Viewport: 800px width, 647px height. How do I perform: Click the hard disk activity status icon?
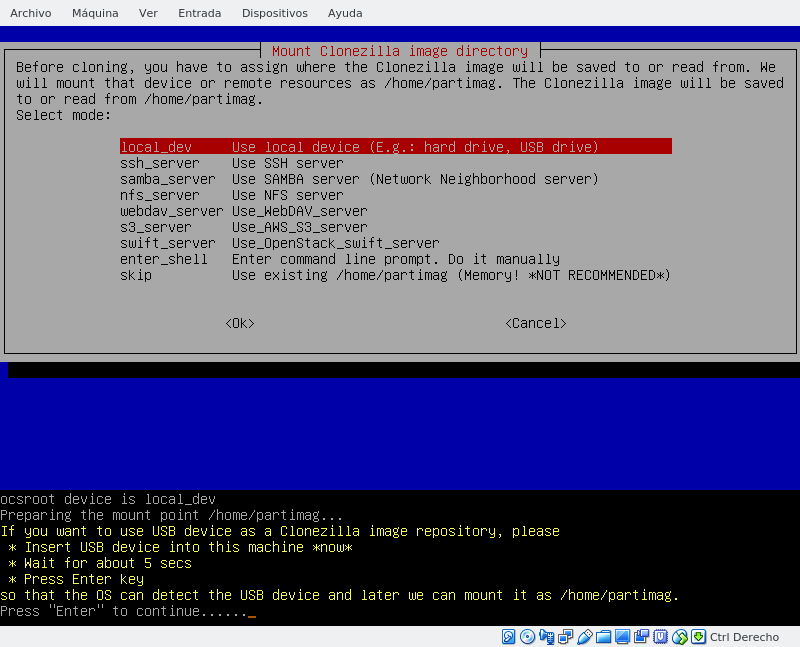[508, 637]
